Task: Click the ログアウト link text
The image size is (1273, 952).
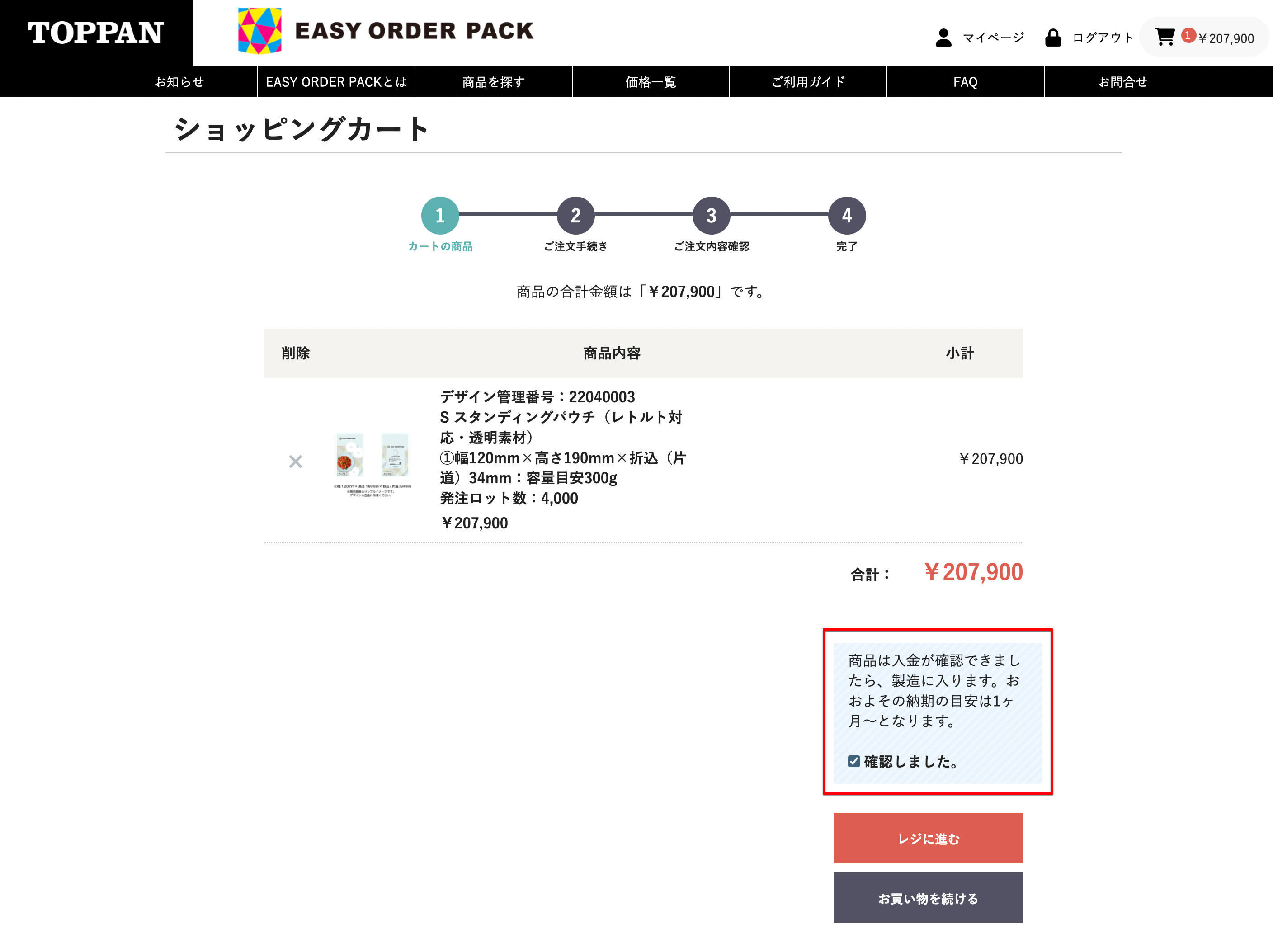Action: pos(1102,38)
